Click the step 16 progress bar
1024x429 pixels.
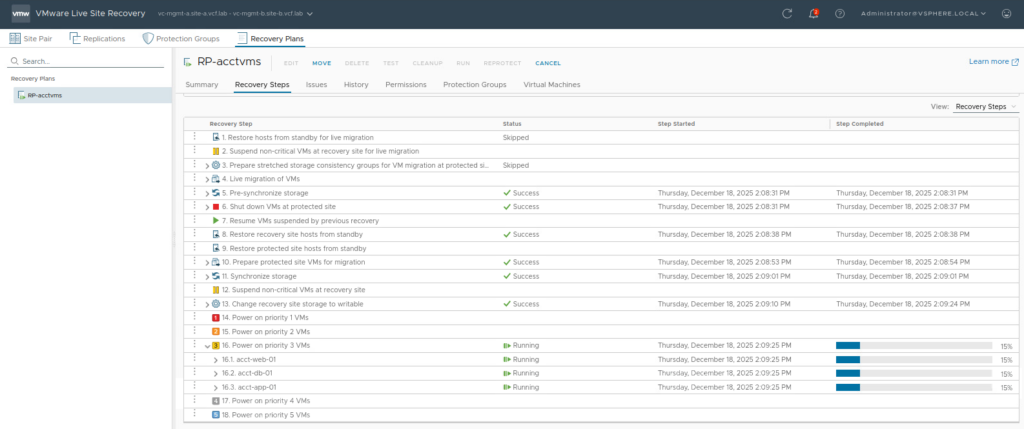[913, 345]
